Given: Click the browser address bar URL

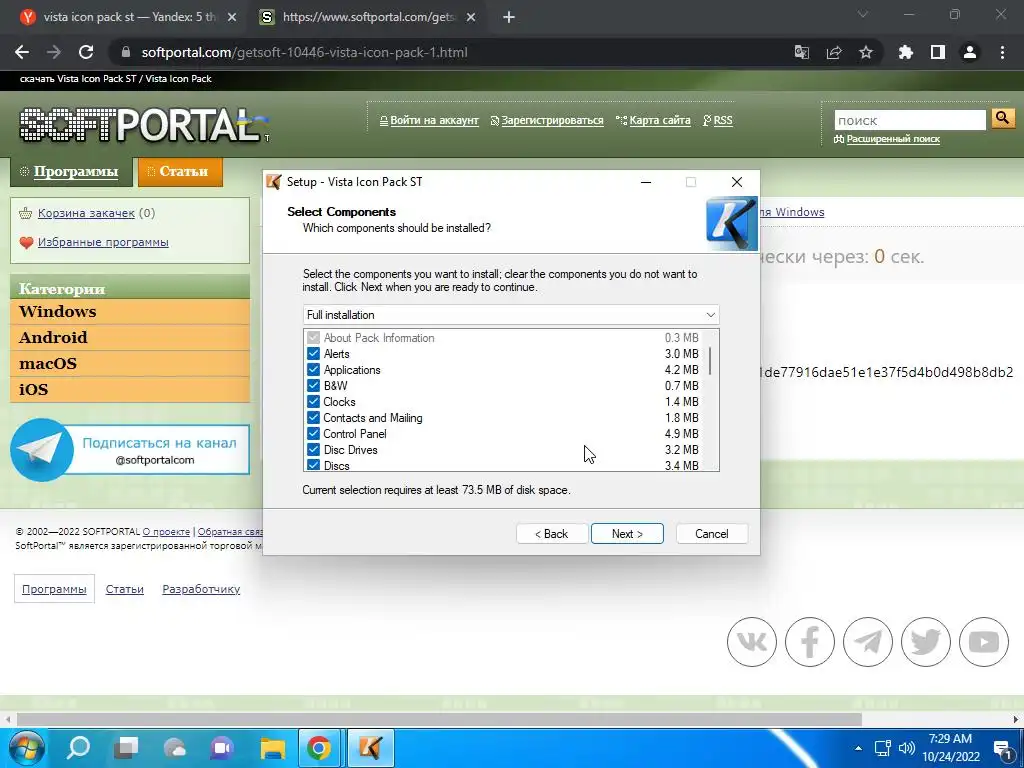Looking at the screenshot, I should [304, 52].
